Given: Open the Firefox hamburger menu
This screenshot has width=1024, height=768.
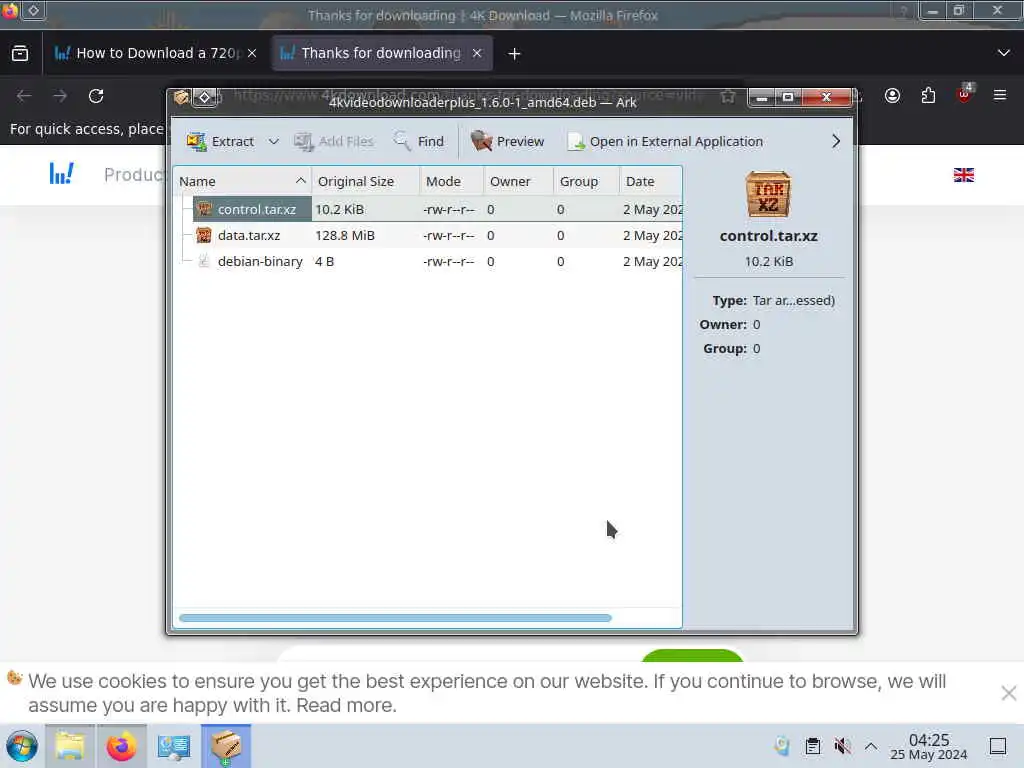Looking at the screenshot, I should coord(1000,96).
